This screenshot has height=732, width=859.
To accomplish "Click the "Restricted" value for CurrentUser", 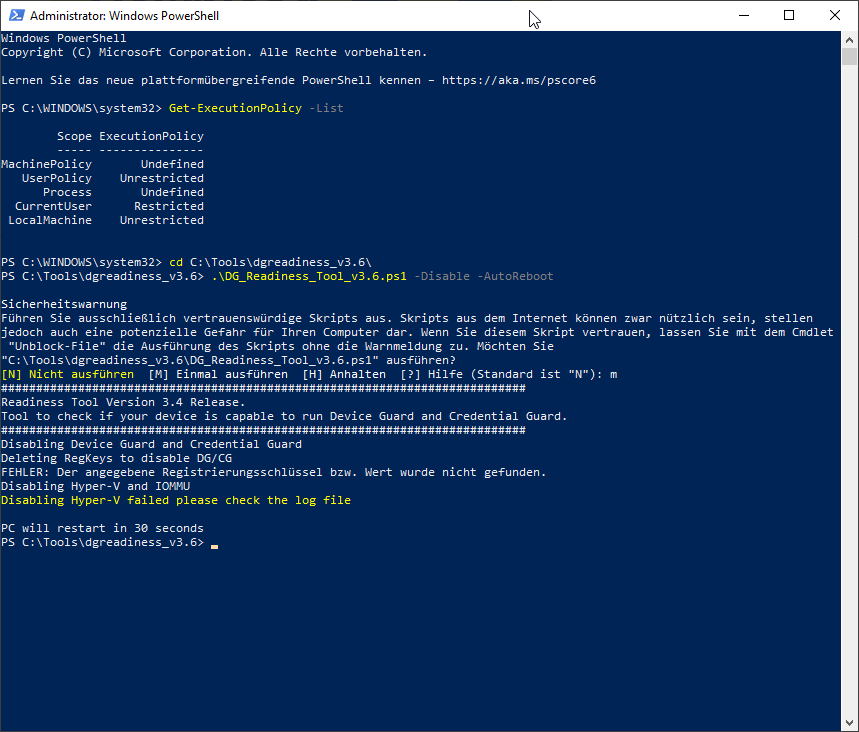I will 168,206.
